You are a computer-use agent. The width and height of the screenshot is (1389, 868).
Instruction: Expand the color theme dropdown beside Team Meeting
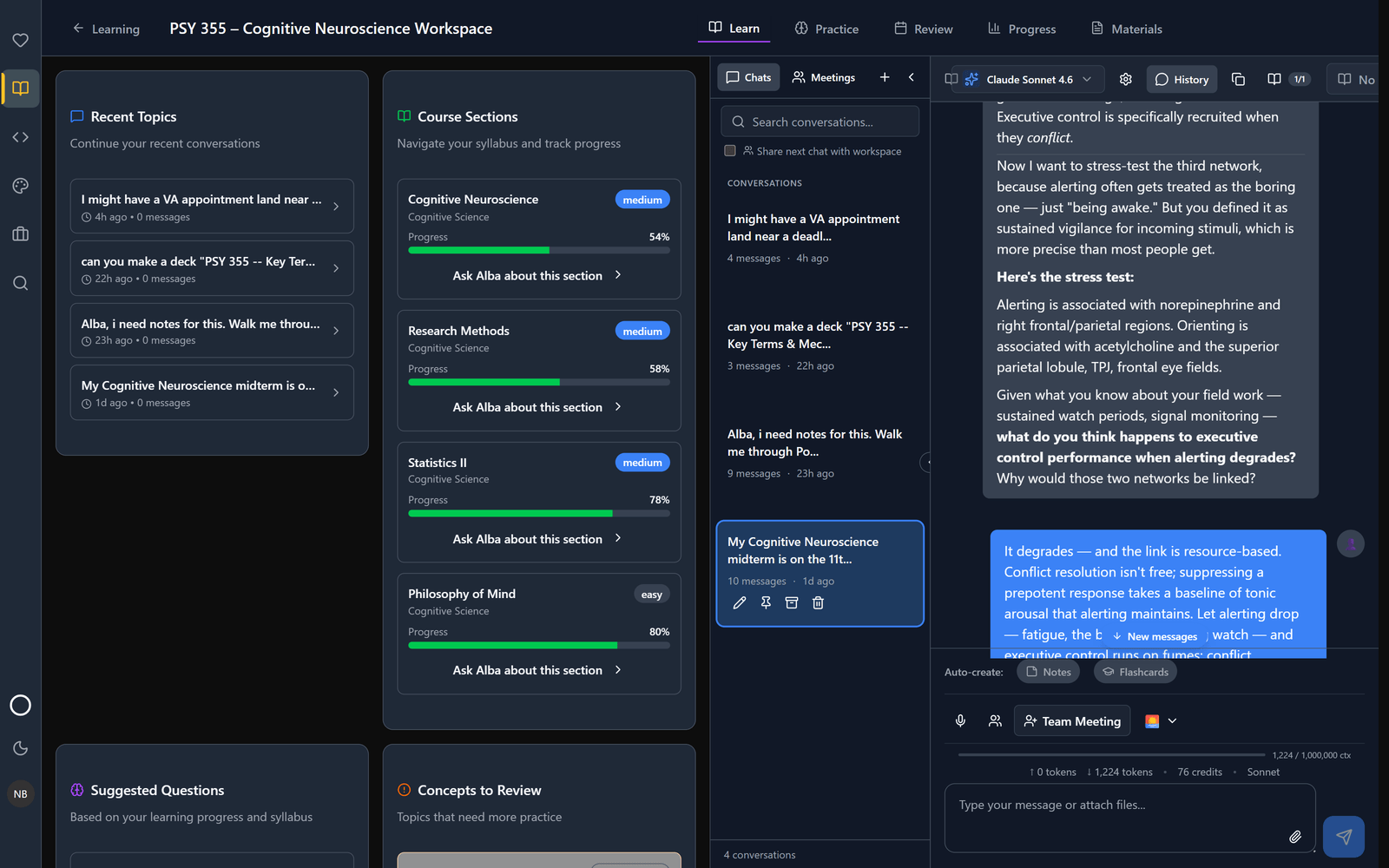coord(1161,720)
